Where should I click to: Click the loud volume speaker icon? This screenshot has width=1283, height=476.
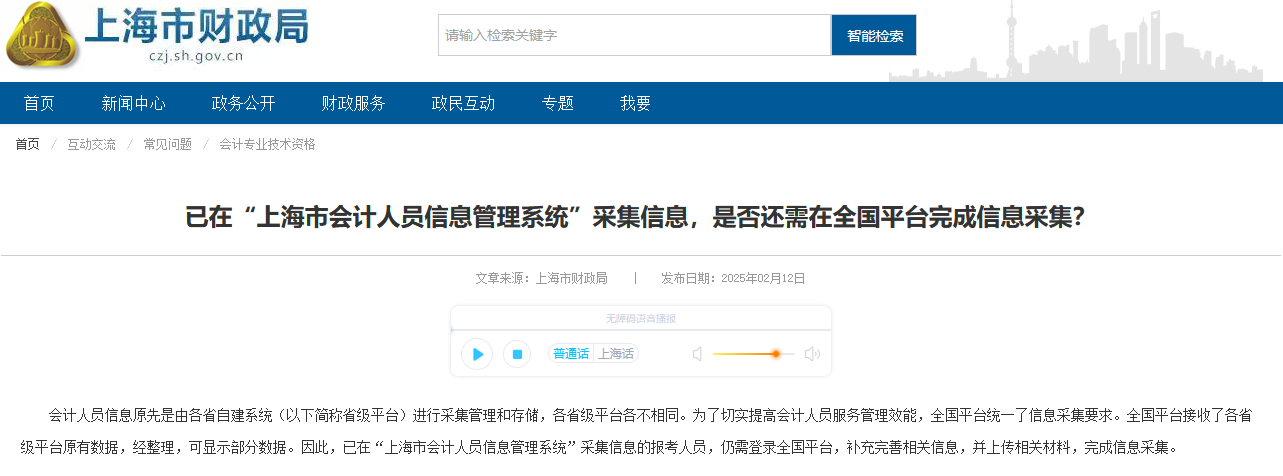(x=812, y=354)
